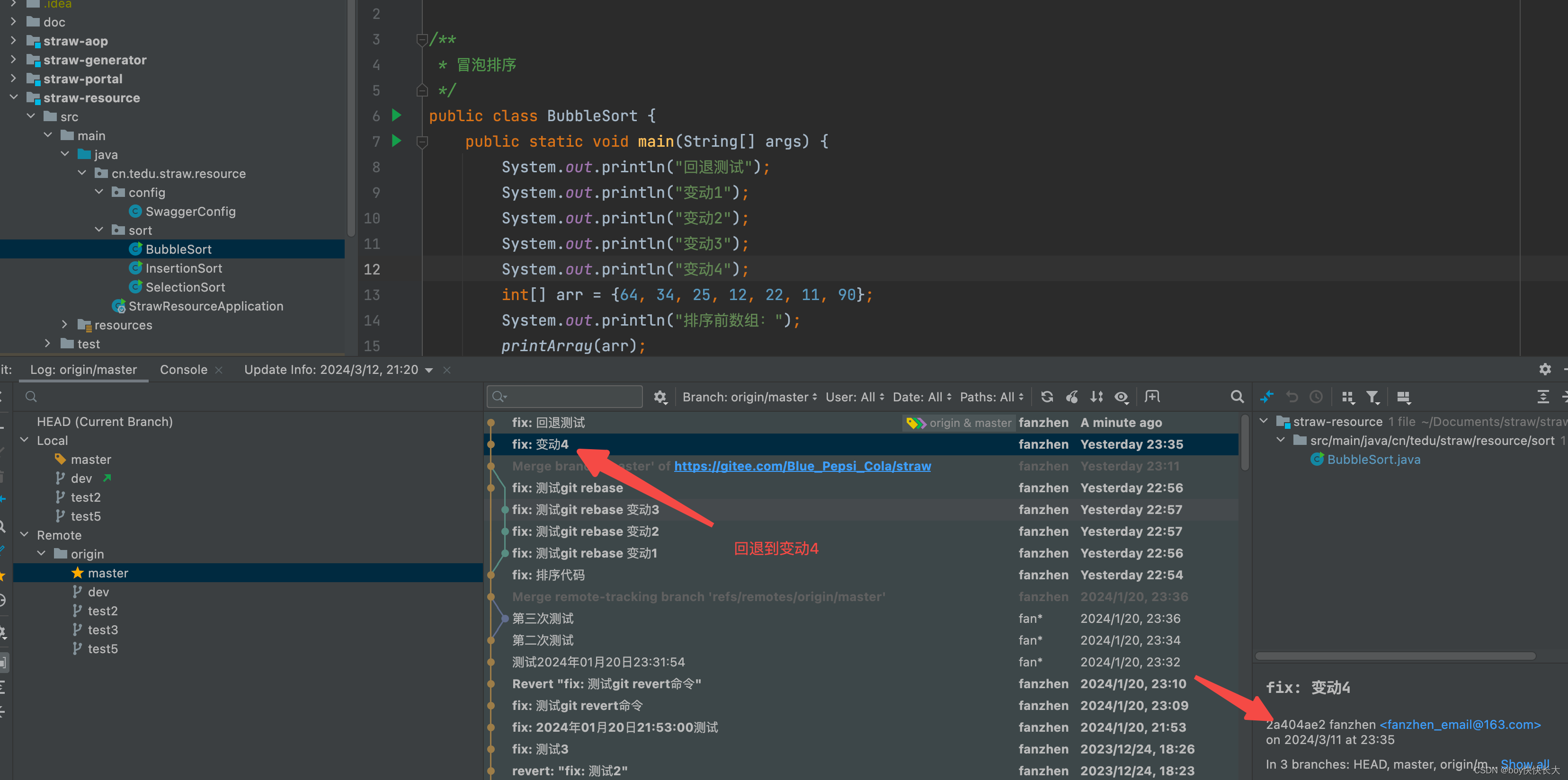Close the Update Info tab
The width and height of the screenshot is (1568, 780).
coord(447,370)
